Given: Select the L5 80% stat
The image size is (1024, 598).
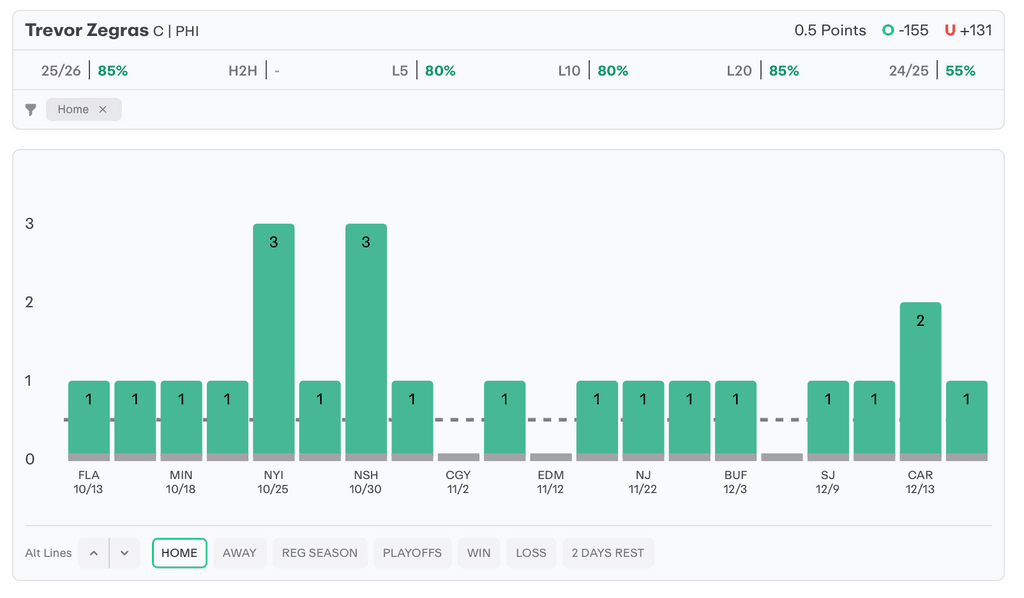Looking at the screenshot, I should click(x=424, y=71).
